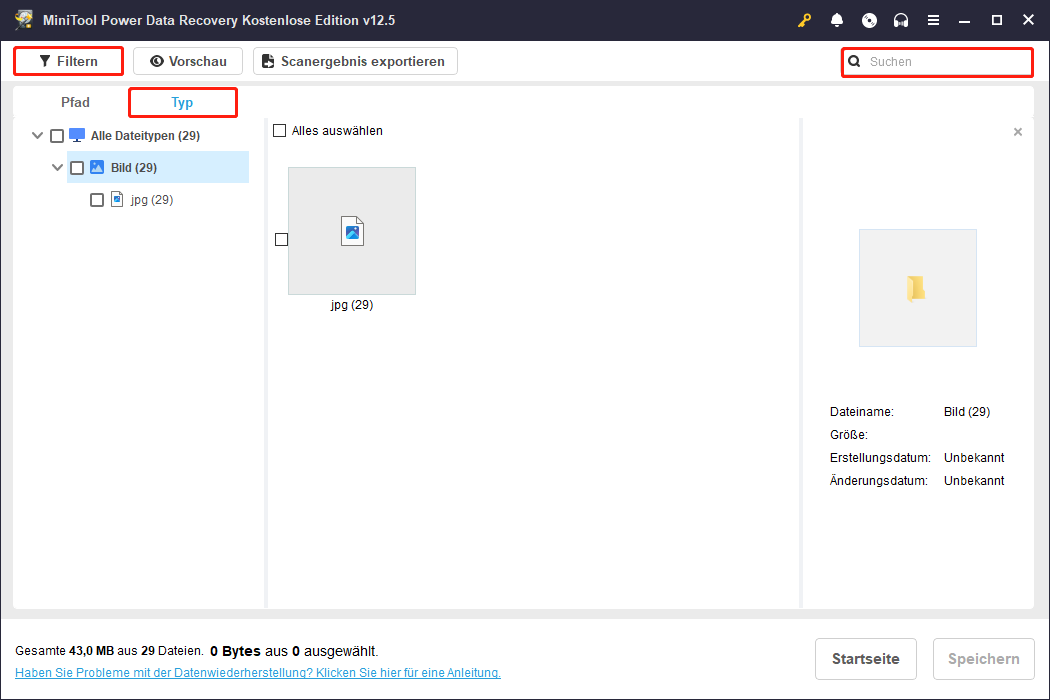Click the jpg file icon in tree
The height and width of the screenshot is (700, 1050).
click(x=117, y=199)
